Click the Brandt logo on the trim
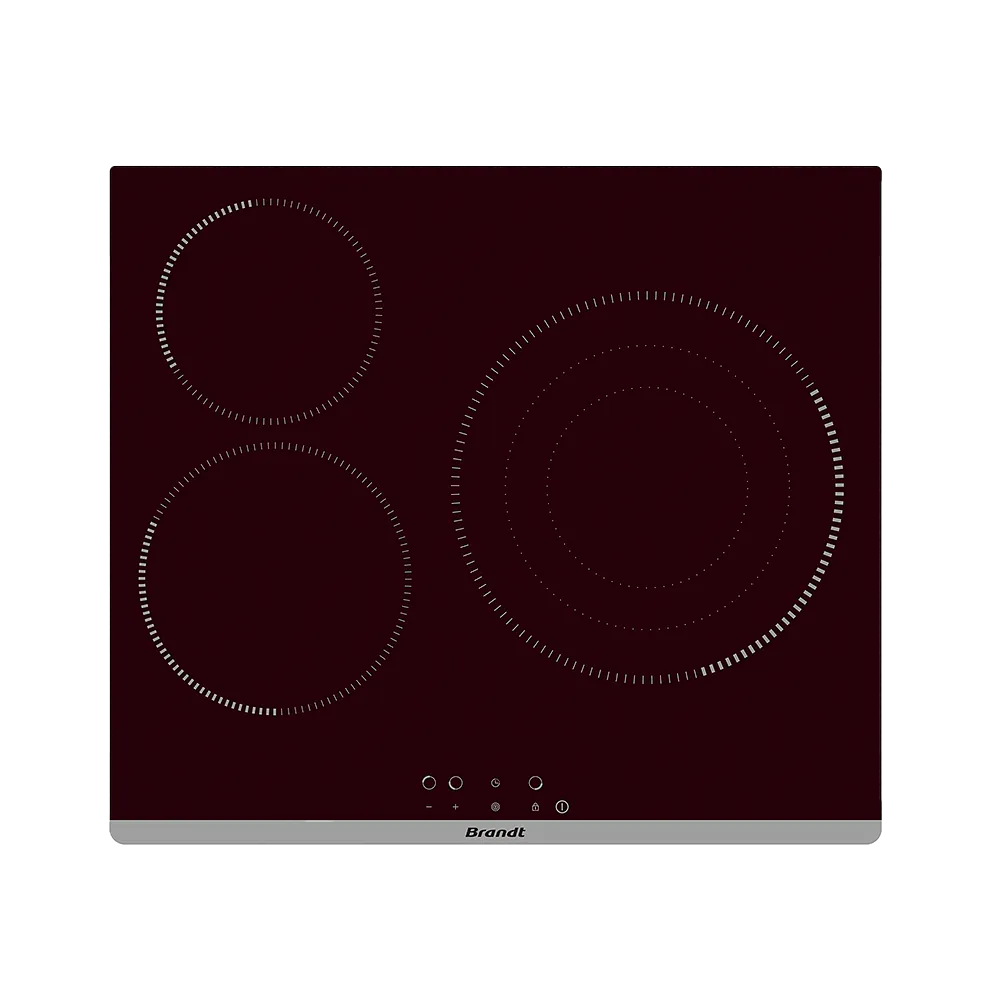1000x1000 pixels. [x=496, y=832]
